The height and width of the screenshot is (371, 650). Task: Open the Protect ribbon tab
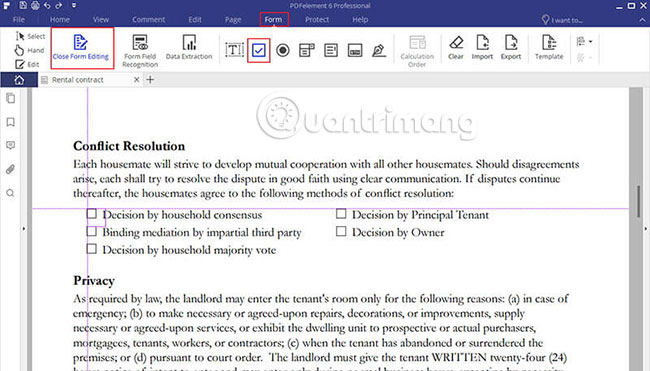[317, 19]
